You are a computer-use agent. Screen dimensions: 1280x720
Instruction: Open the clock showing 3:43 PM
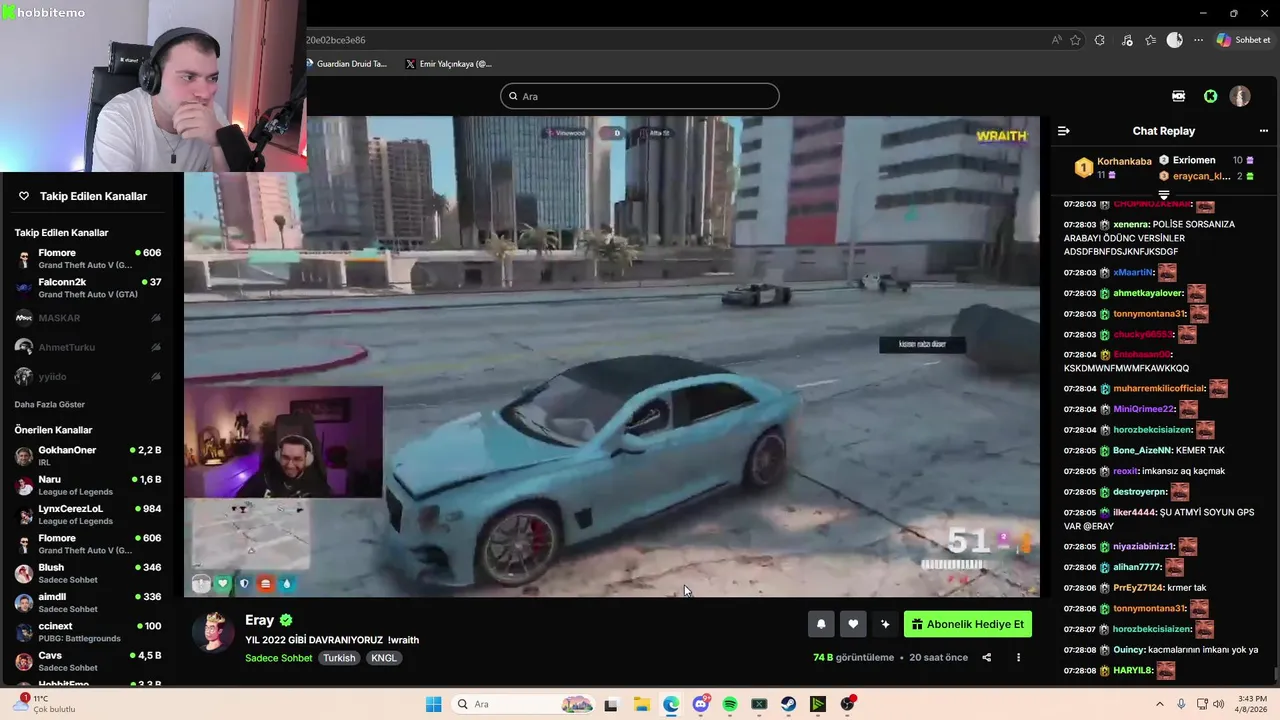pos(1252,704)
